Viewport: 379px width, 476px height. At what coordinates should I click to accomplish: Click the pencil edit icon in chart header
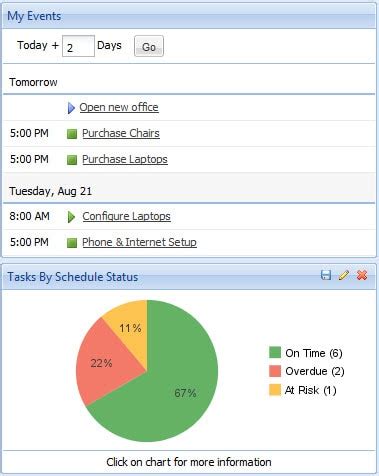coord(344,275)
